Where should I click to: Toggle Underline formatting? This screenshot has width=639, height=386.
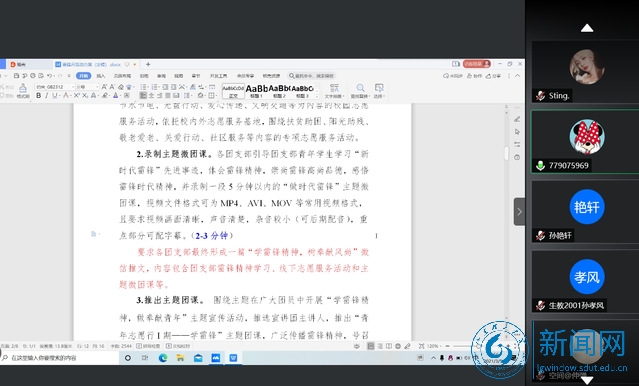click(x=55, y=95)
